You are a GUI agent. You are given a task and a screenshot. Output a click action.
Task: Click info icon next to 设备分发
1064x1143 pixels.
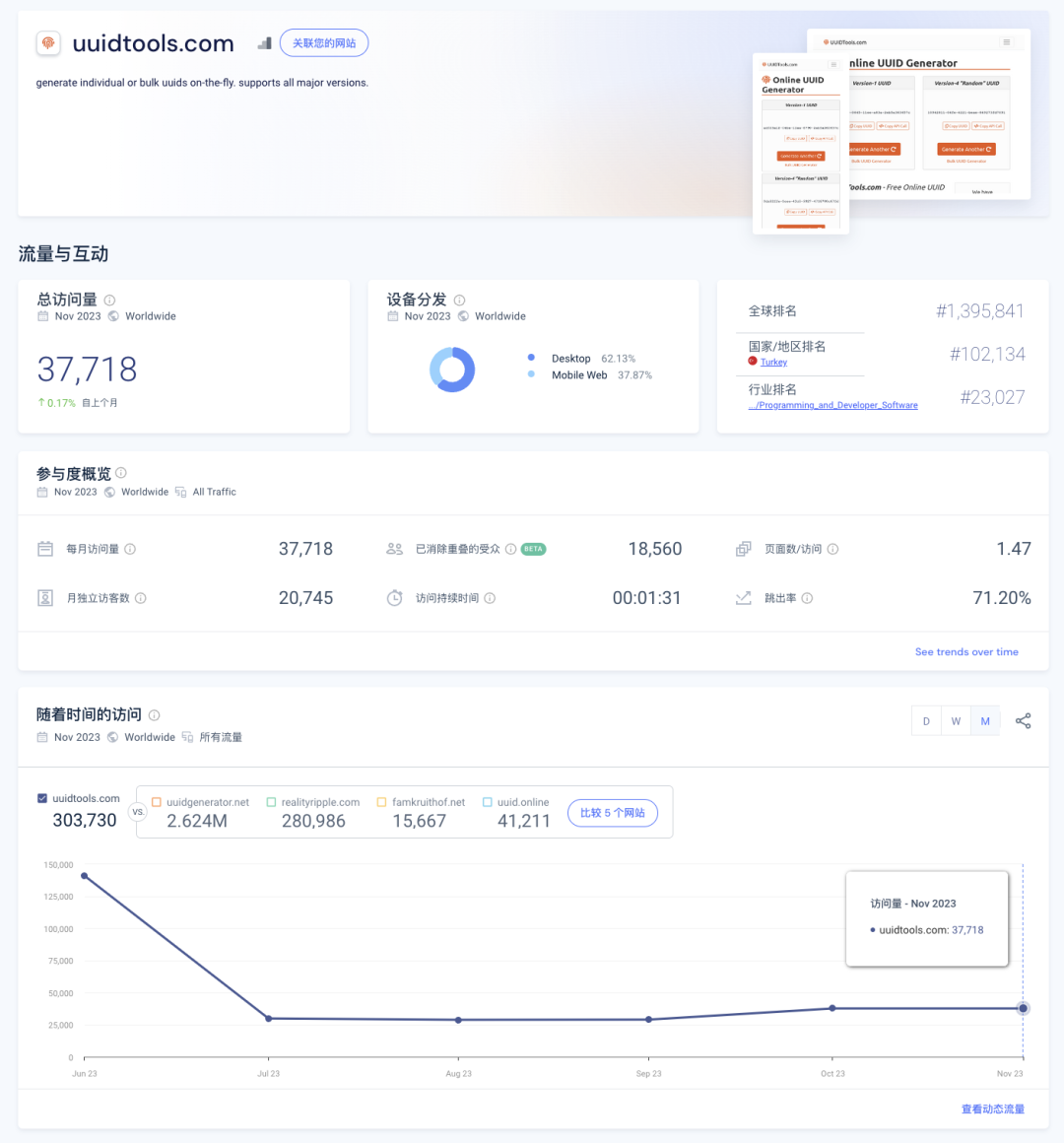click(459, 301)
